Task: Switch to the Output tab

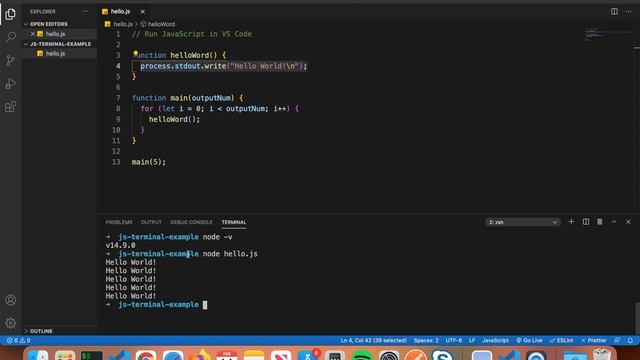Action: (151, 222)
